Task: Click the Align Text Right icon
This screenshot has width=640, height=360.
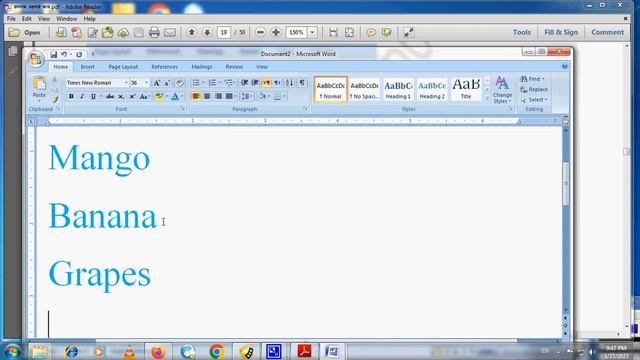Action: (x=218, y=96)
